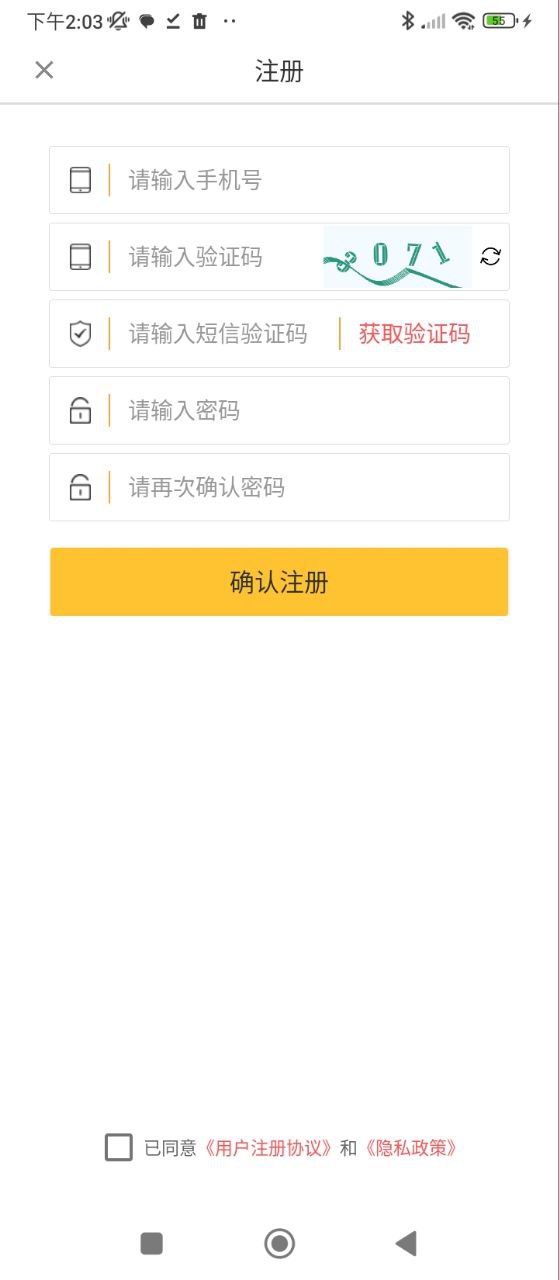Open the 《用户注册协议》 link
Screen dimensions: 559x1280
[268, 1148]
